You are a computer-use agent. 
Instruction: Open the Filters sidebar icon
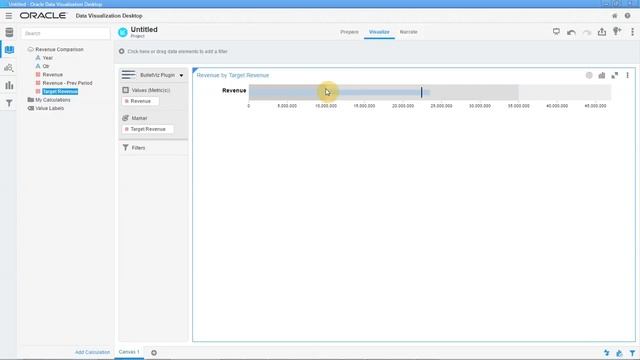[9, 103]
